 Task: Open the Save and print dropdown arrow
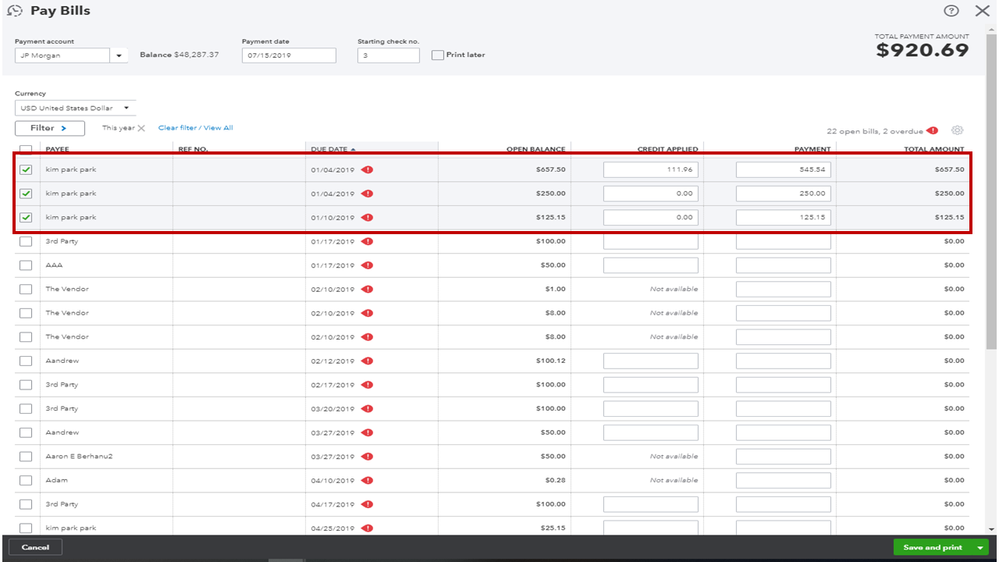pyautogui.click(x=979, y=548)
